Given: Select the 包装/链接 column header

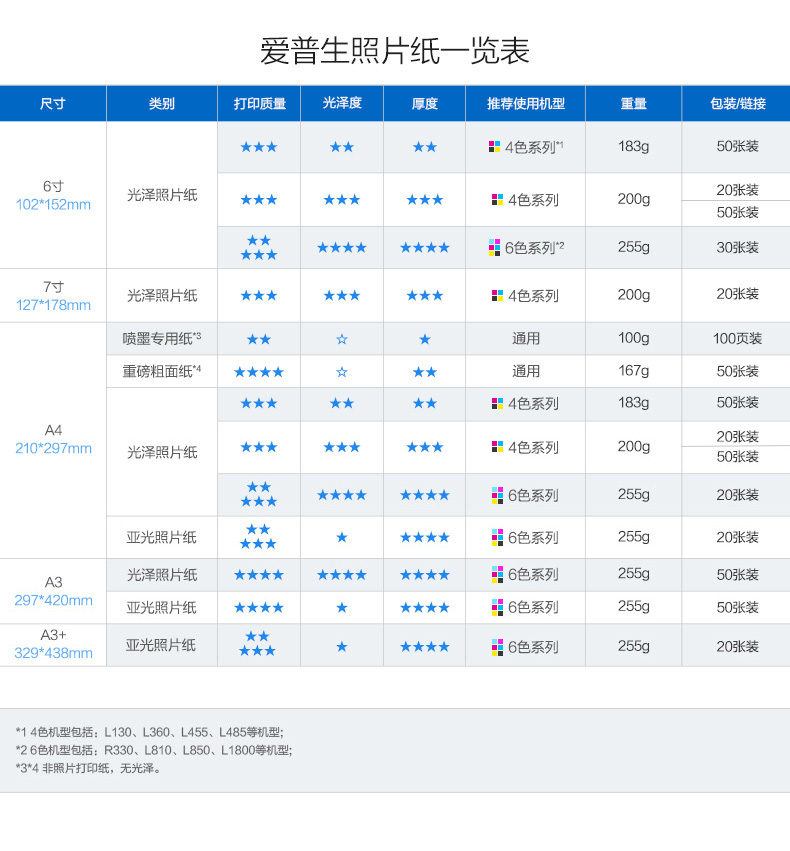Looking at the screenshot, I should point(736,103).
